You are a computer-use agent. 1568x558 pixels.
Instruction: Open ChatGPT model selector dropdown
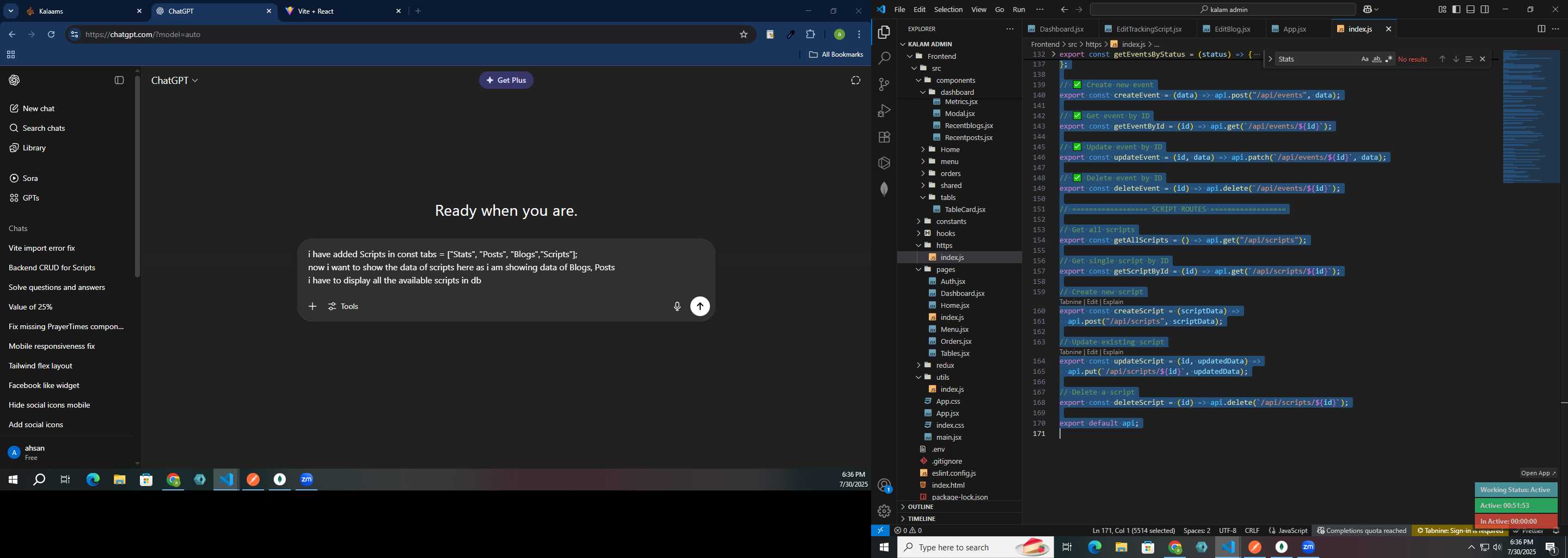tap(175, 81)
